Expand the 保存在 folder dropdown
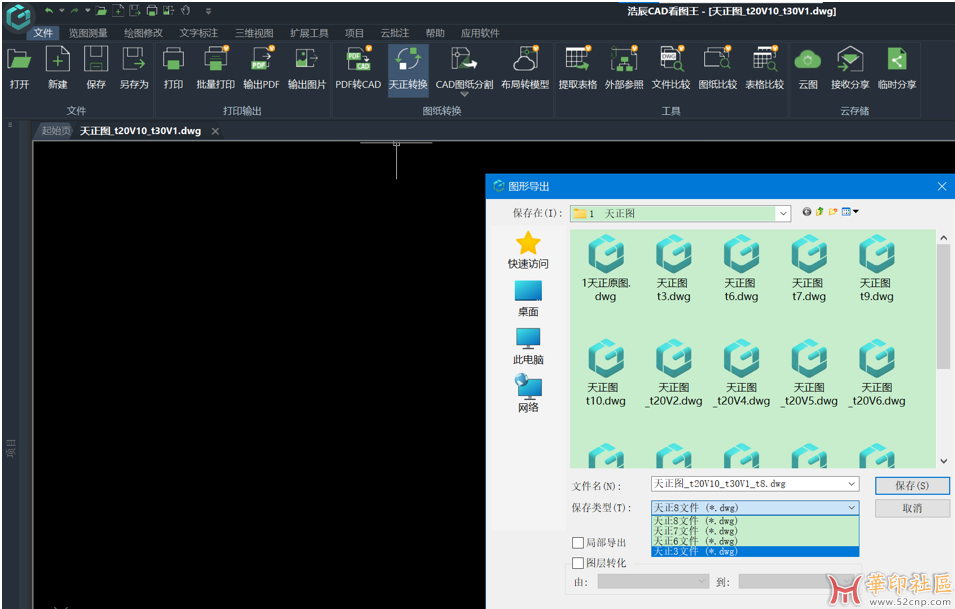Viewport: 955px width, 609px height. coord(783,214)
